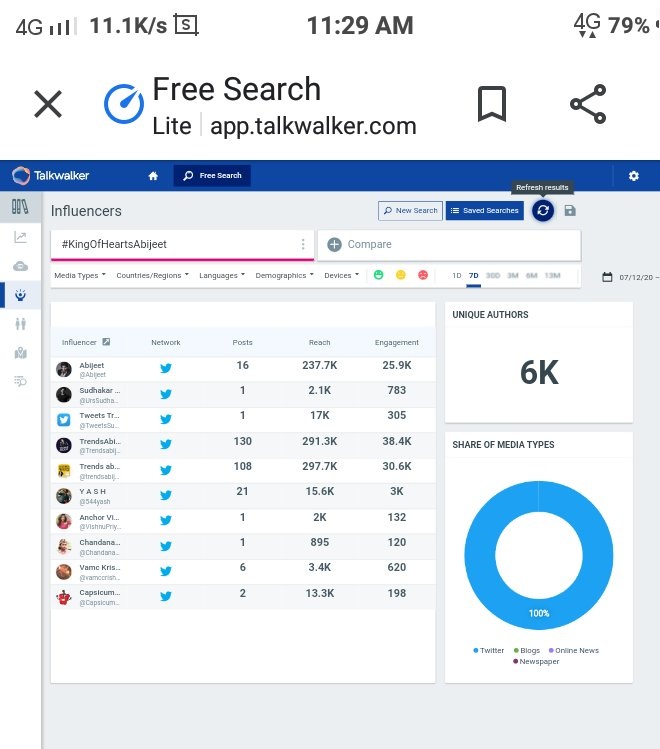Open the demographics people sidebar icon
This screenshot has width=660, height=749.
tap(20, 324)
